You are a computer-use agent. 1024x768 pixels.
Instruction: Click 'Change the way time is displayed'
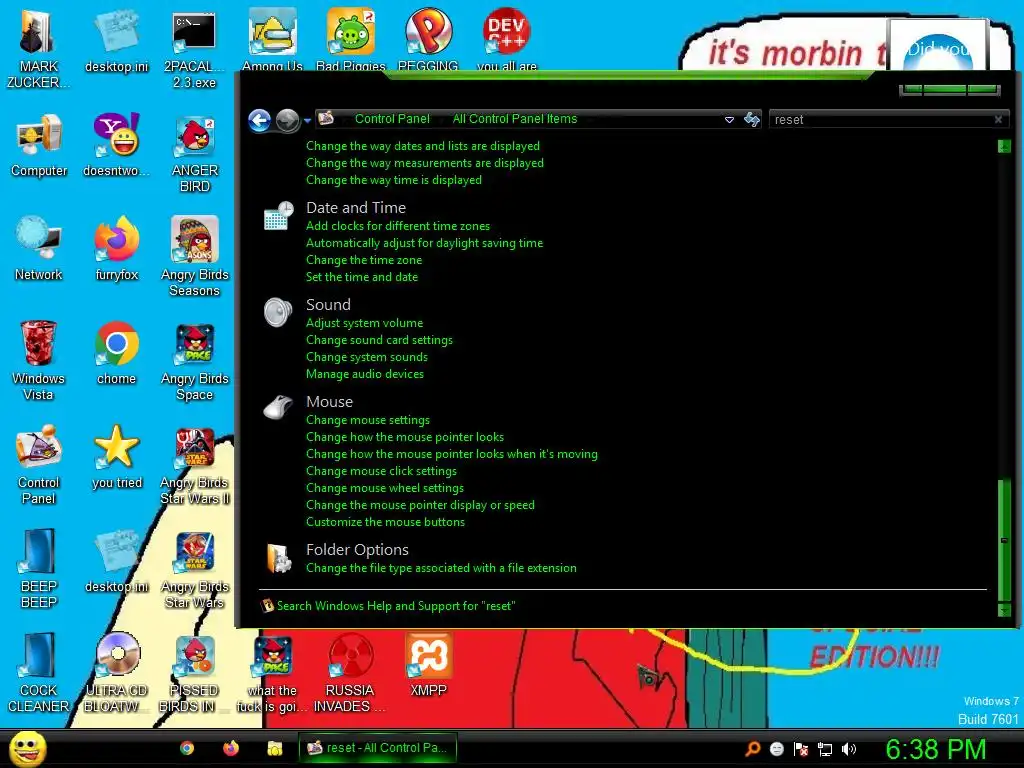394,180
